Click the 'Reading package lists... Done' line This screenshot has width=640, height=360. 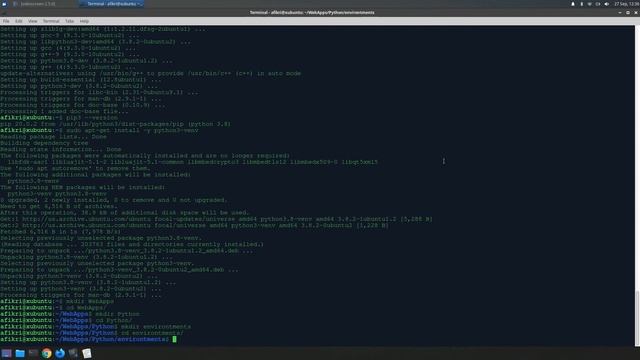[53, 137]
